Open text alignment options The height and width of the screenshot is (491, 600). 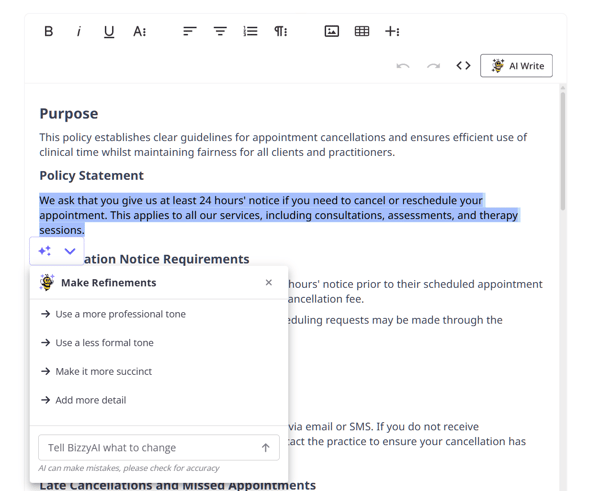pyautogui.click(x=189, y=31)
